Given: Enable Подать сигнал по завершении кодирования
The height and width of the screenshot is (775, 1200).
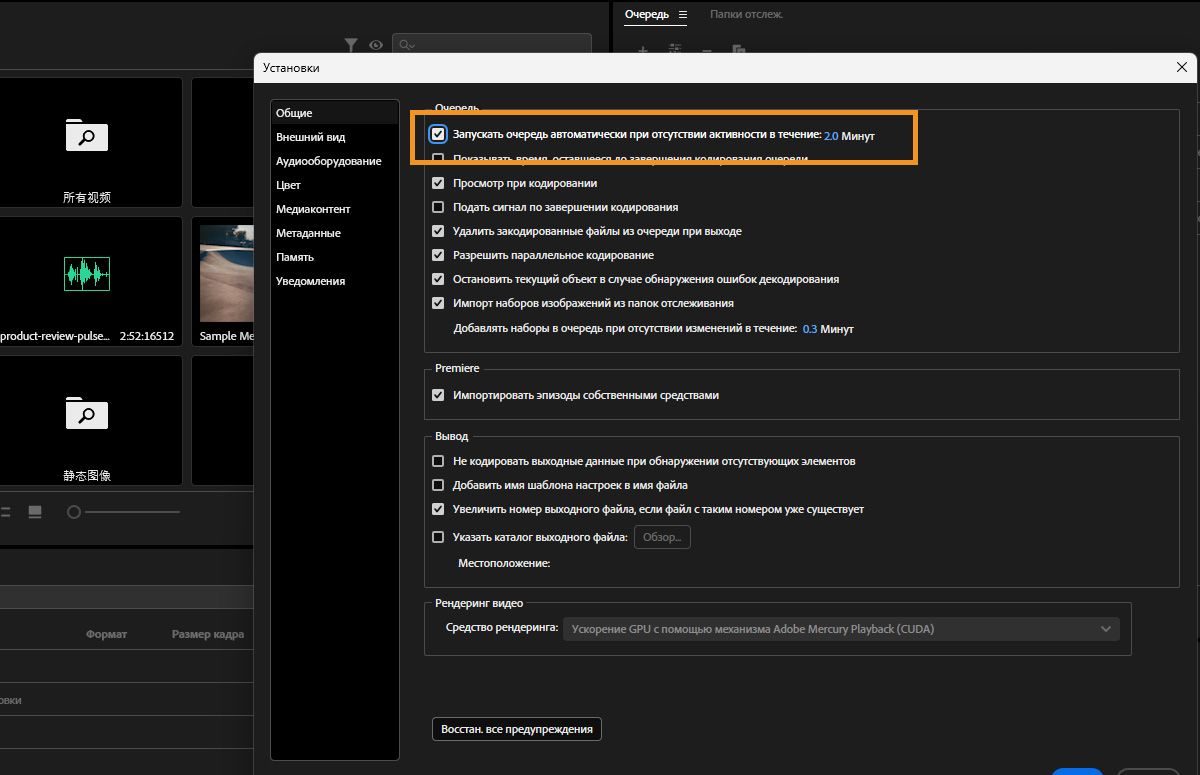Looking at the screenshot, I should pyautogui.click(x=438, y=207).
